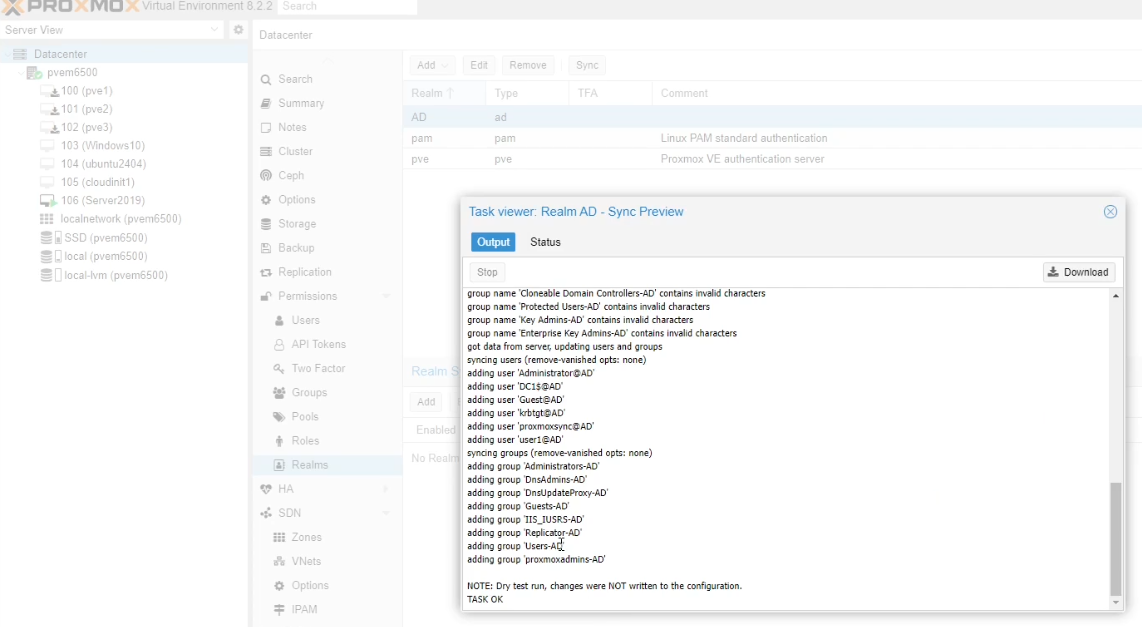Expand the Add realm dropdown button
1142x627 pixels.
point(432,66)
